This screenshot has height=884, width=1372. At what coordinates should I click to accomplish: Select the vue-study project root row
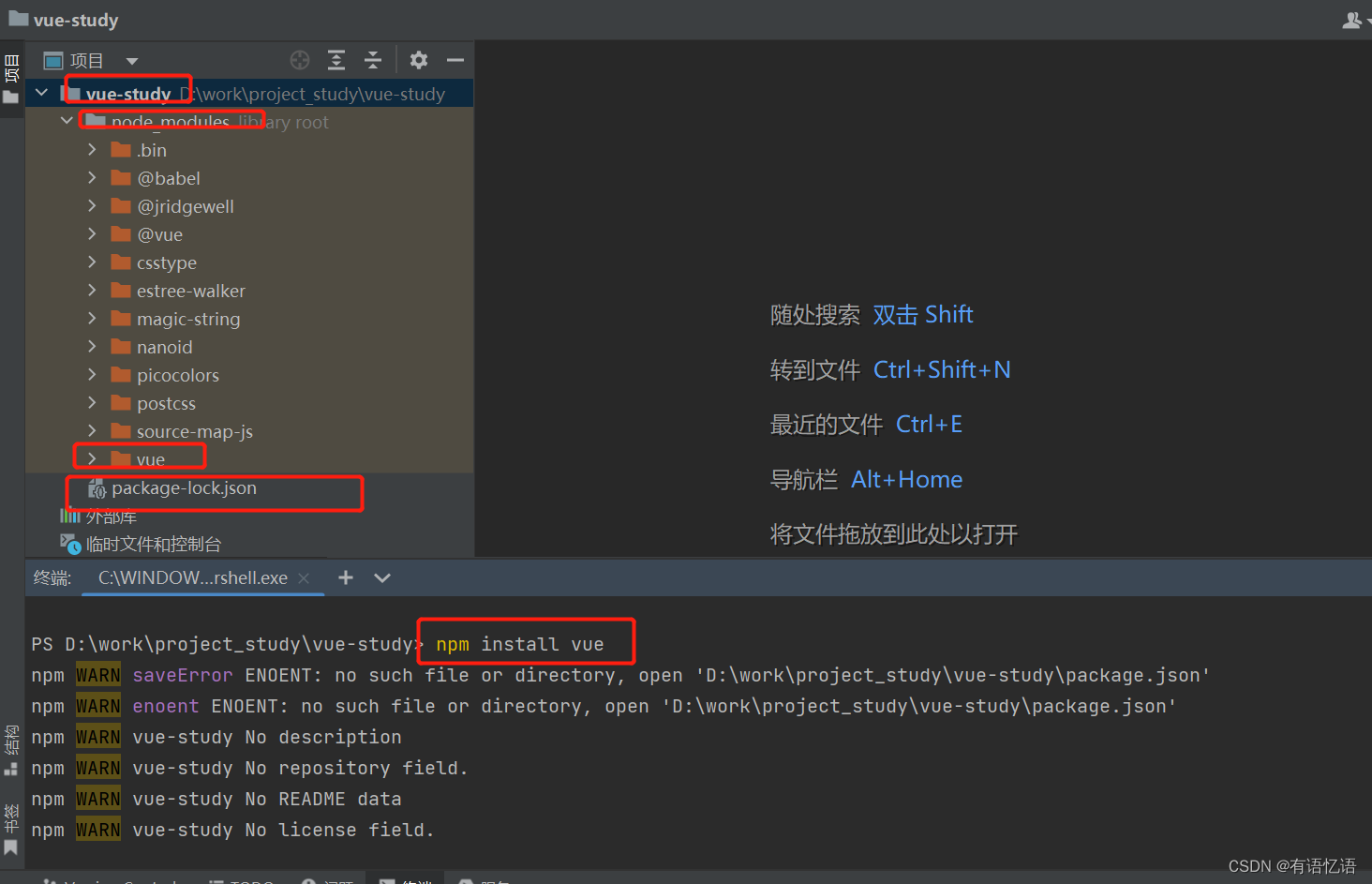[x=249, y=93]
